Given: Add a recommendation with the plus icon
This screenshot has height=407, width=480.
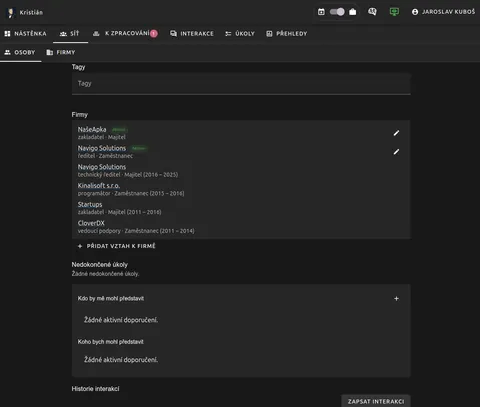Looking at the screenshot, I should (x=396, y=299).
